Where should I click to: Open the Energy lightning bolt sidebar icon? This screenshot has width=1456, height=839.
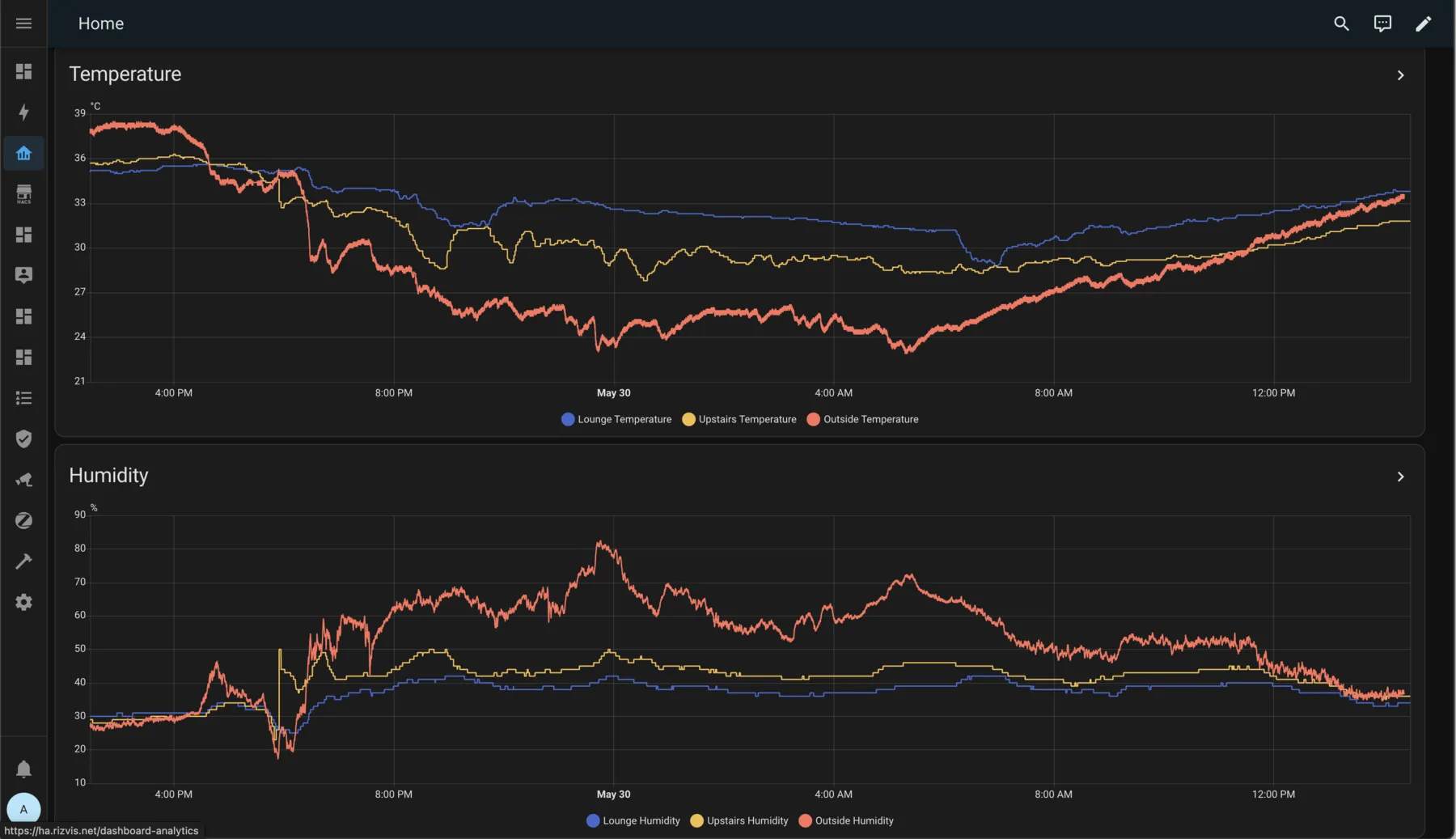pyautogui.click(x=23, y=112)
